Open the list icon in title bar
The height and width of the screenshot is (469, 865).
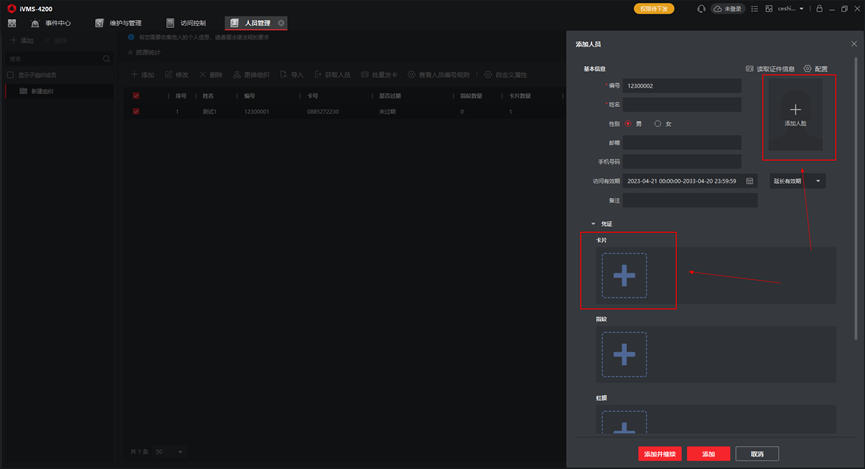point(754,9)
